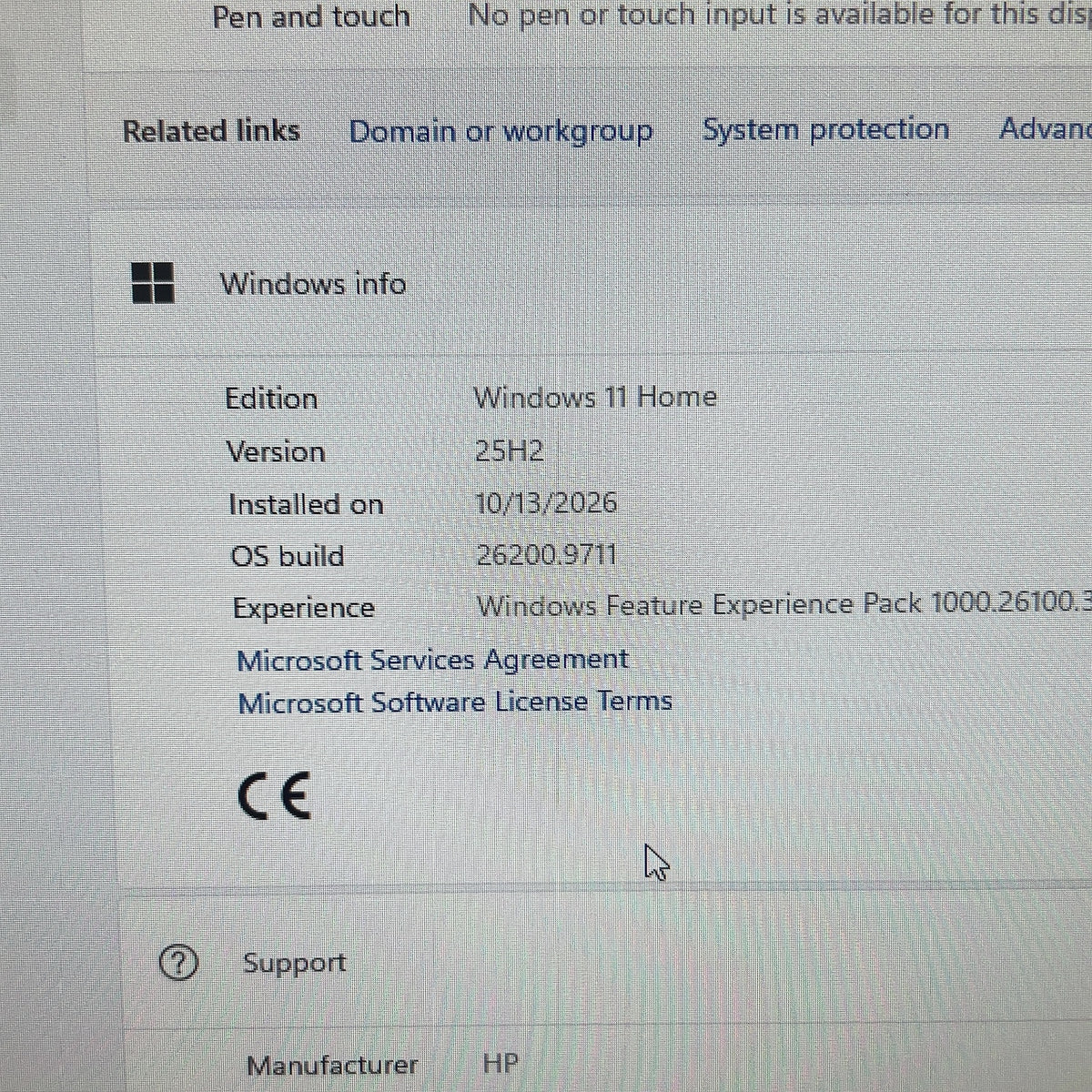This screenshot has width=1092, height=1092.
Task: Select the Windows Feature Experience Pack text
Action: click(784, 604)
